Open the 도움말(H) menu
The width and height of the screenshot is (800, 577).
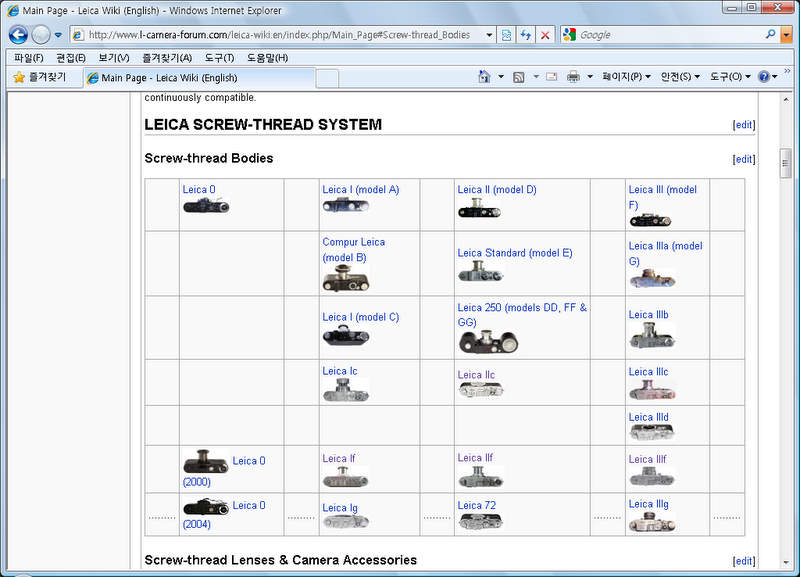pos(267,58)
